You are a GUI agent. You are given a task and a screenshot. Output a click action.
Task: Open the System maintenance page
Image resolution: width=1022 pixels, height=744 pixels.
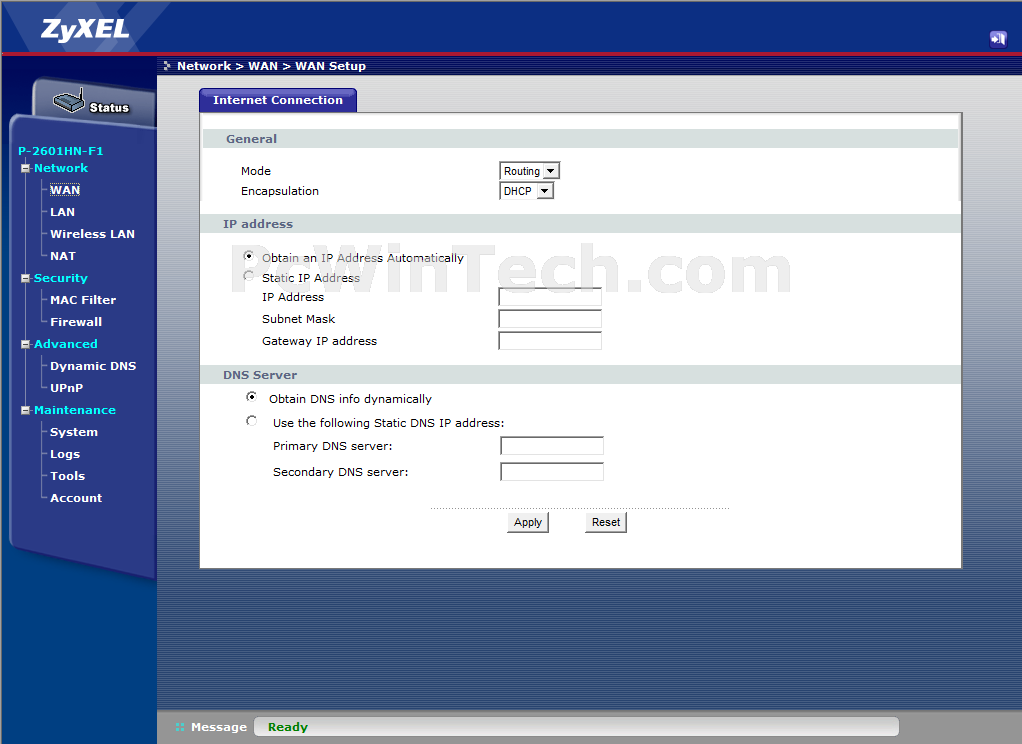tap(74, 432)
